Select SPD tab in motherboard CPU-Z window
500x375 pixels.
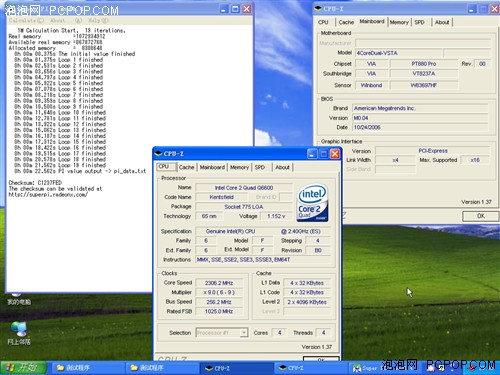[419, 22]
